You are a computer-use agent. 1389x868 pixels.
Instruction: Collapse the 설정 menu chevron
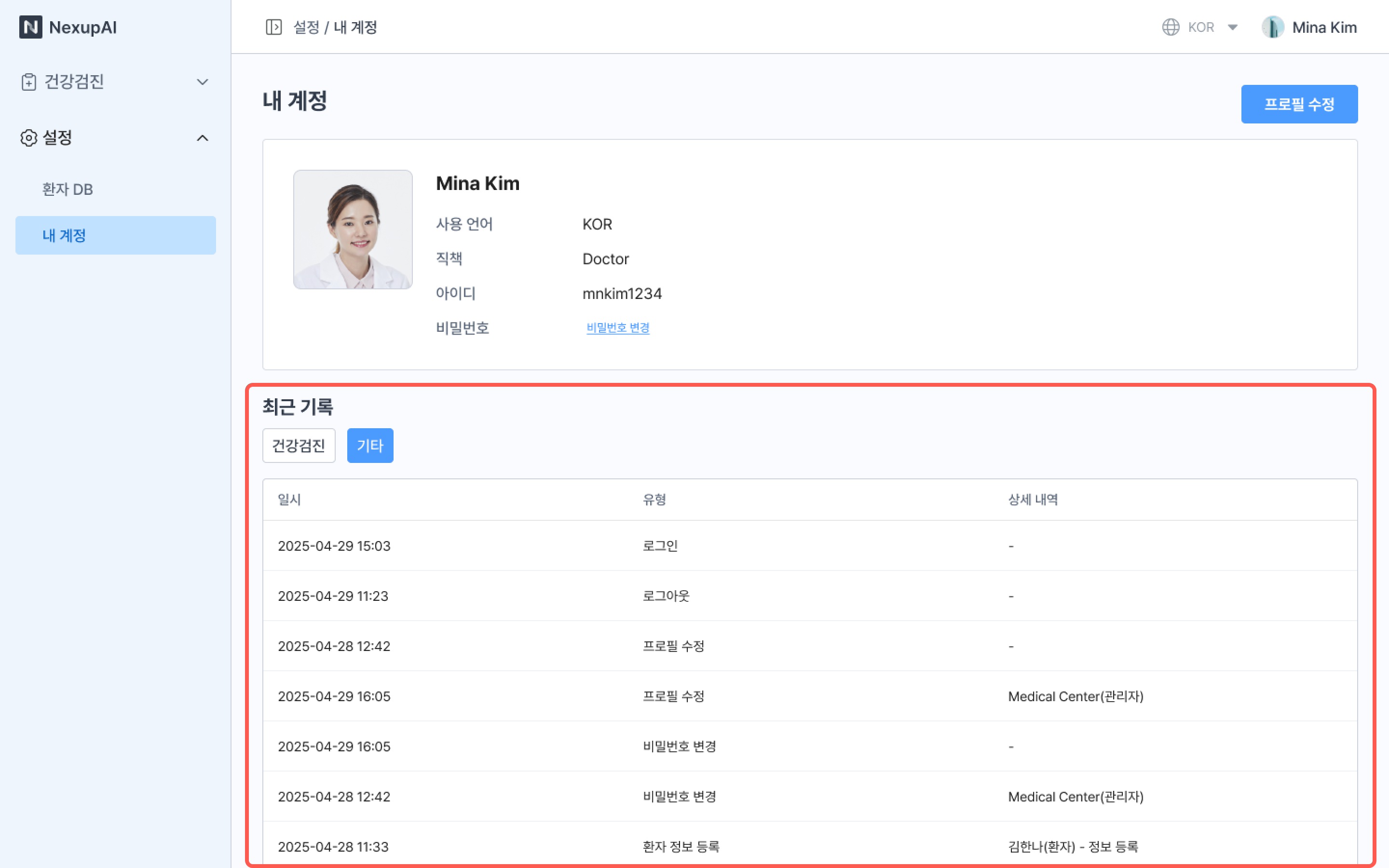point(202,138)
